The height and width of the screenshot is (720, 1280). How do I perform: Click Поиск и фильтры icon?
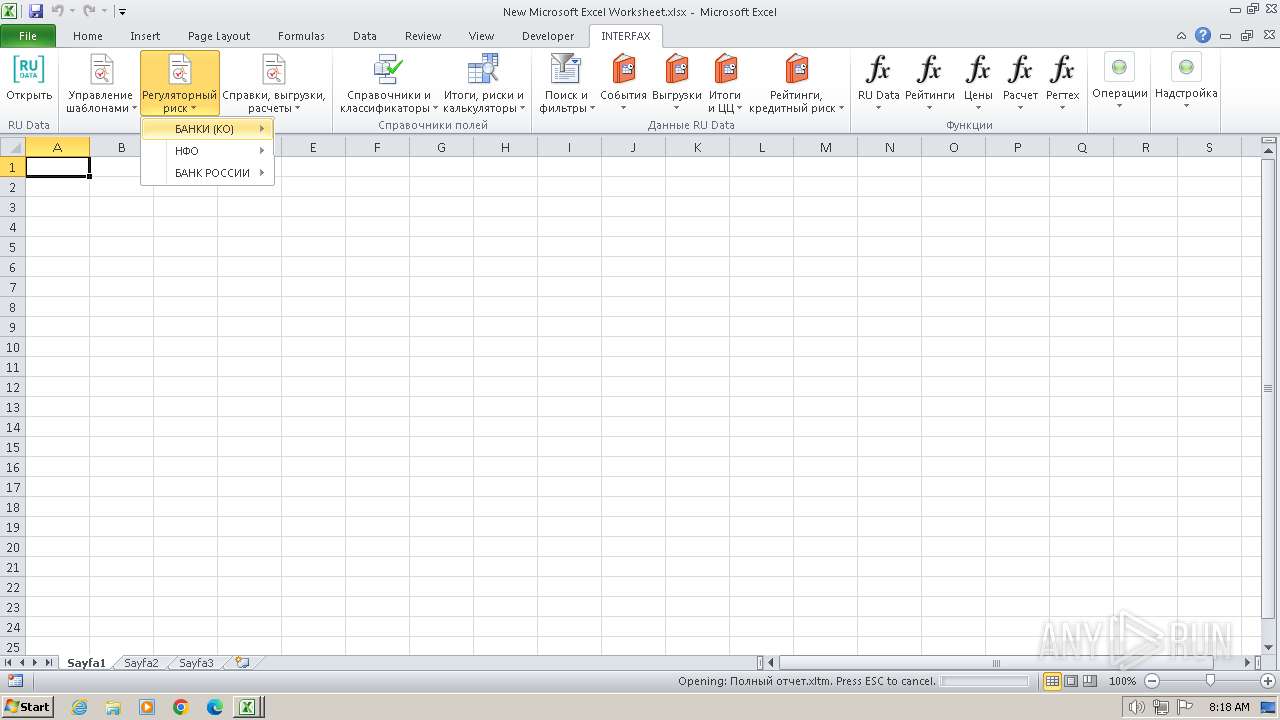[566, 69]
